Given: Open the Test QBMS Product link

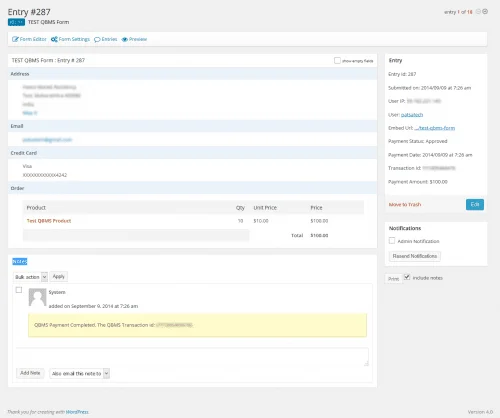Looking at the screenshot, I should pos(49,221).
